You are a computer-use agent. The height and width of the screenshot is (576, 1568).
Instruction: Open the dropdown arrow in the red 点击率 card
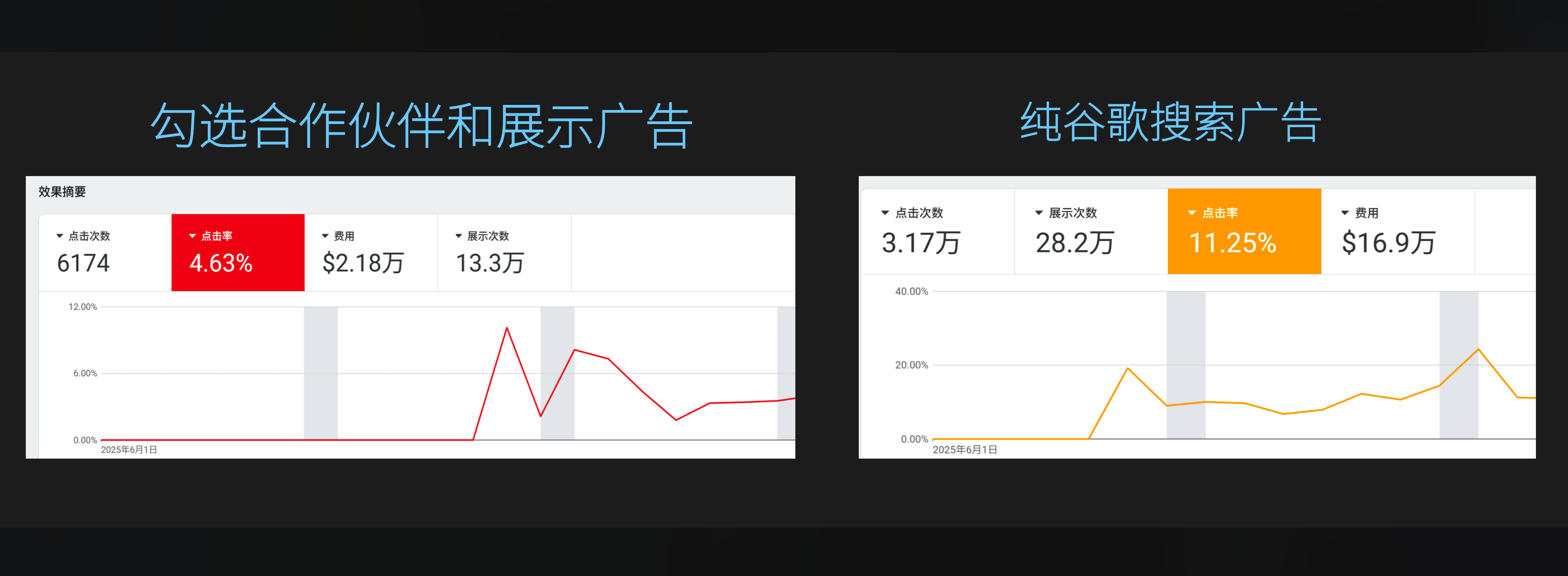point(192,236)
